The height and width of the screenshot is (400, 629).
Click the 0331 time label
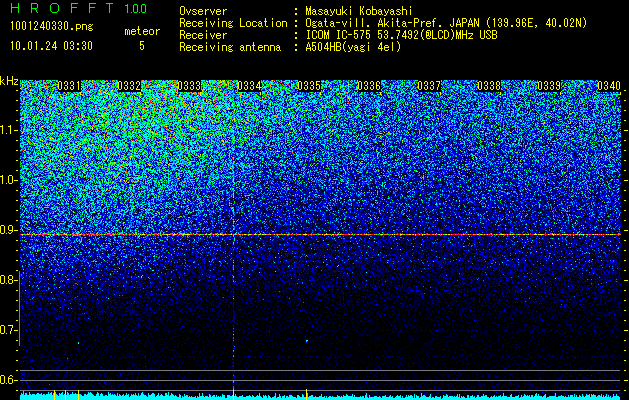69,86
